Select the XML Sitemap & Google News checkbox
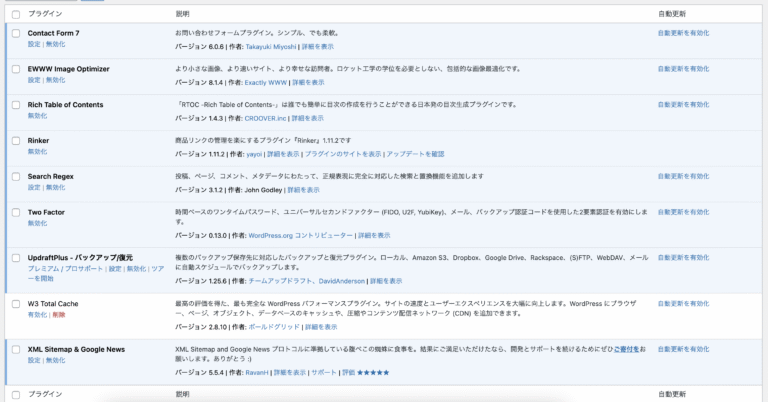The height and width of the screenshot is (402, 768). (16, 349)
